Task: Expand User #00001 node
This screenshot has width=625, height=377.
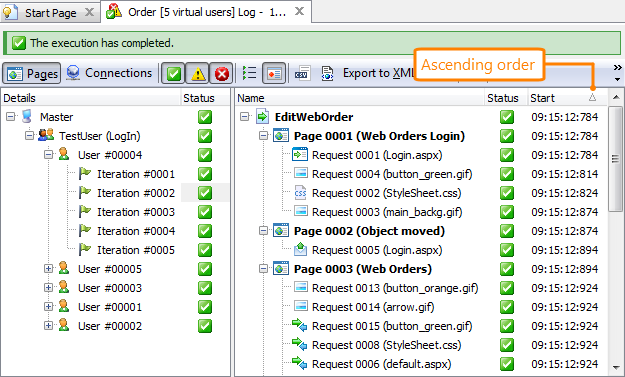Action: 48,306
